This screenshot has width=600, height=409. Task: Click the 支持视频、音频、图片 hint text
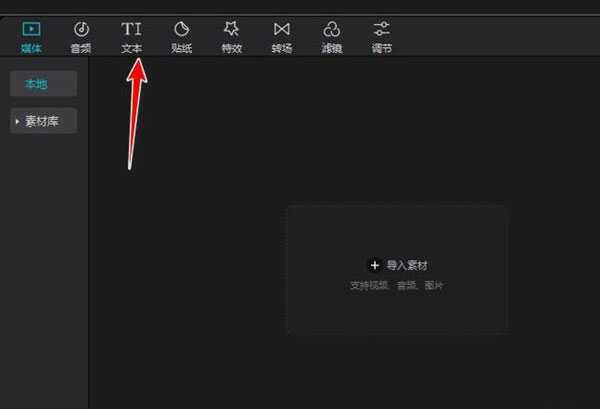396,285
